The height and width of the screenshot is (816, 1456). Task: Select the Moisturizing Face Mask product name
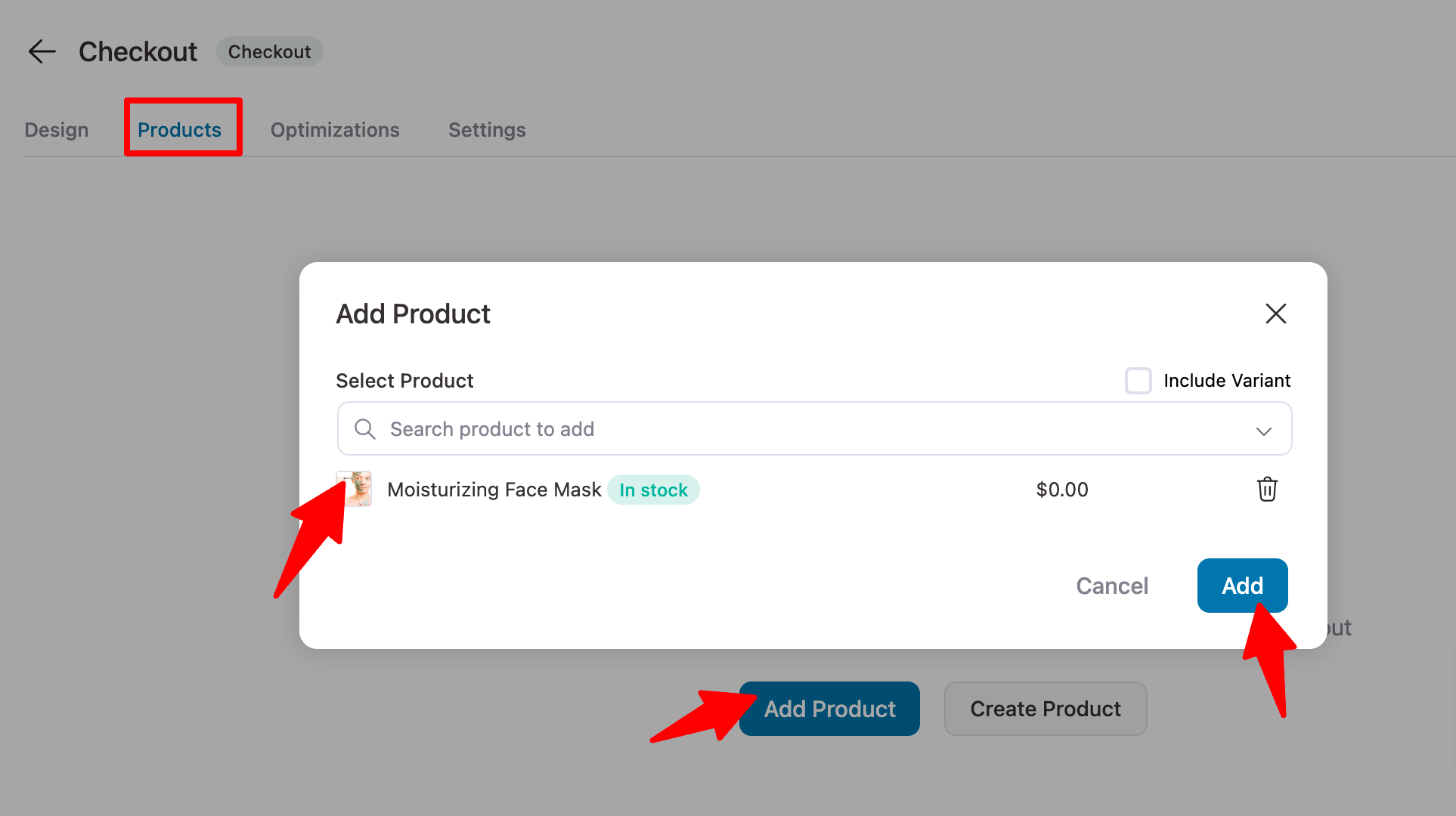494,490
